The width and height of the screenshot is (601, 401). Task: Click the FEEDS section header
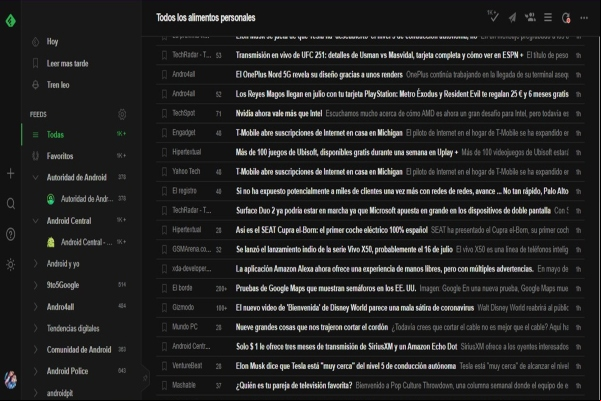[38, 114]
